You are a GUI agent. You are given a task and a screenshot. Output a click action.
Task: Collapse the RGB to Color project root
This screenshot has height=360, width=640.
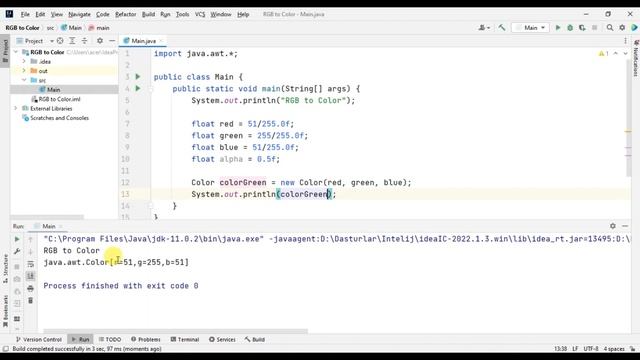click(x=16, y=52)
